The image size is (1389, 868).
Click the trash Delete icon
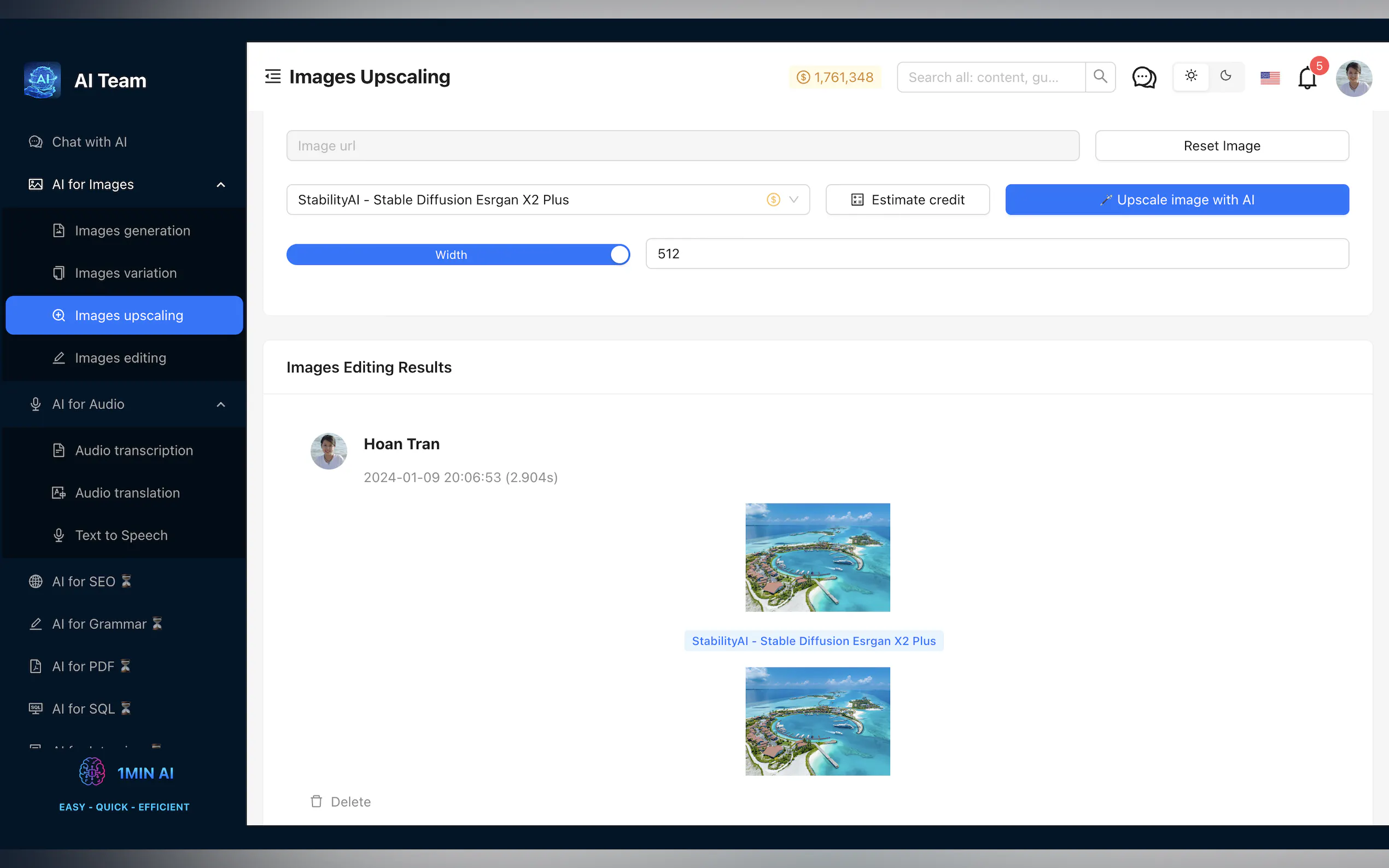(x=317, y=801)
